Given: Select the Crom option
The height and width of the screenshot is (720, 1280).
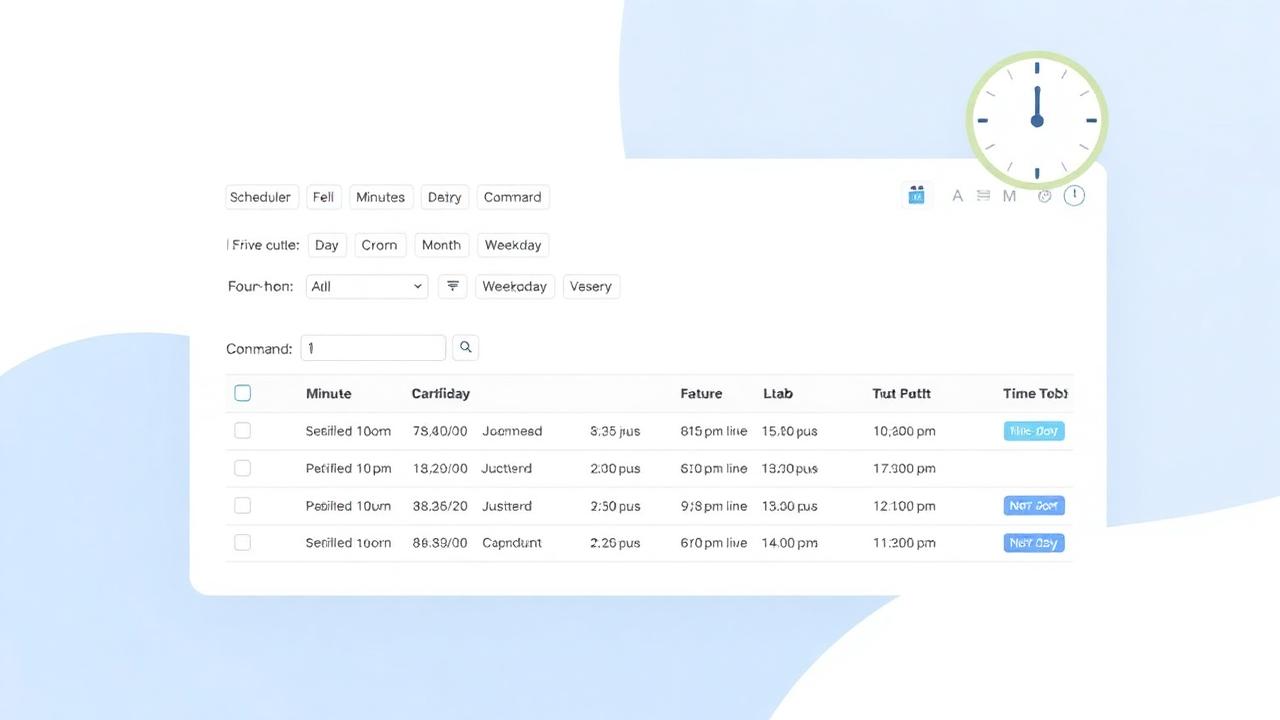Looking at the screenshot, I should click(380, 245).
